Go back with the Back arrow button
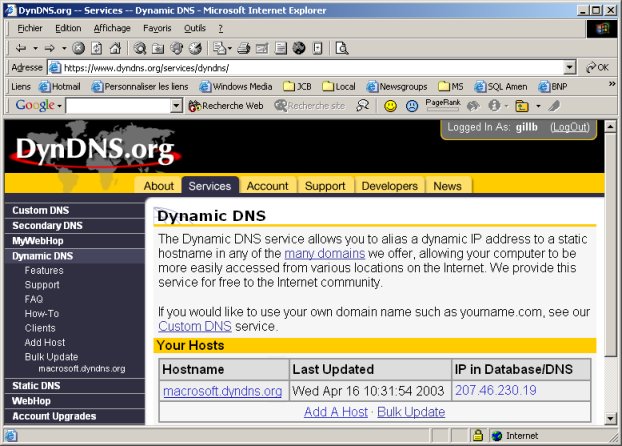Image resolution: width=622 pixels, height=446 pixels. click(x=21, y=48)
